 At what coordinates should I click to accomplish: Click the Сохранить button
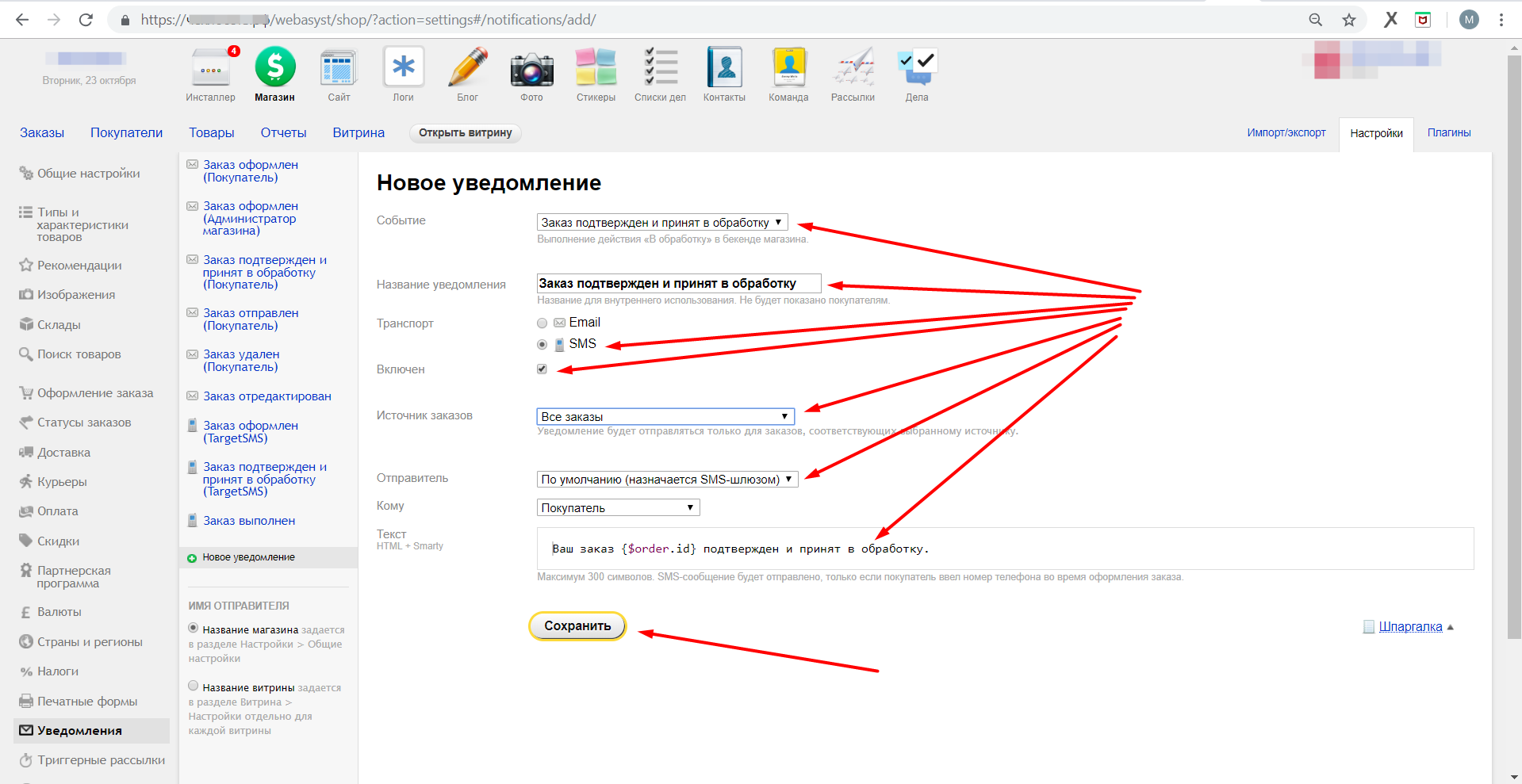click(577, 625)
